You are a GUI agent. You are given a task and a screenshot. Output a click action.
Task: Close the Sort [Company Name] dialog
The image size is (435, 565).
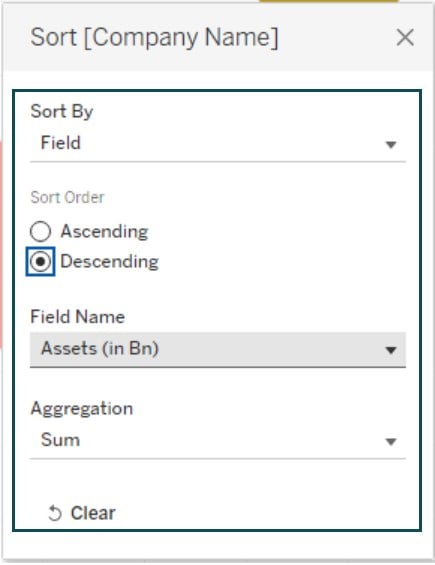(x=405, y=37)
